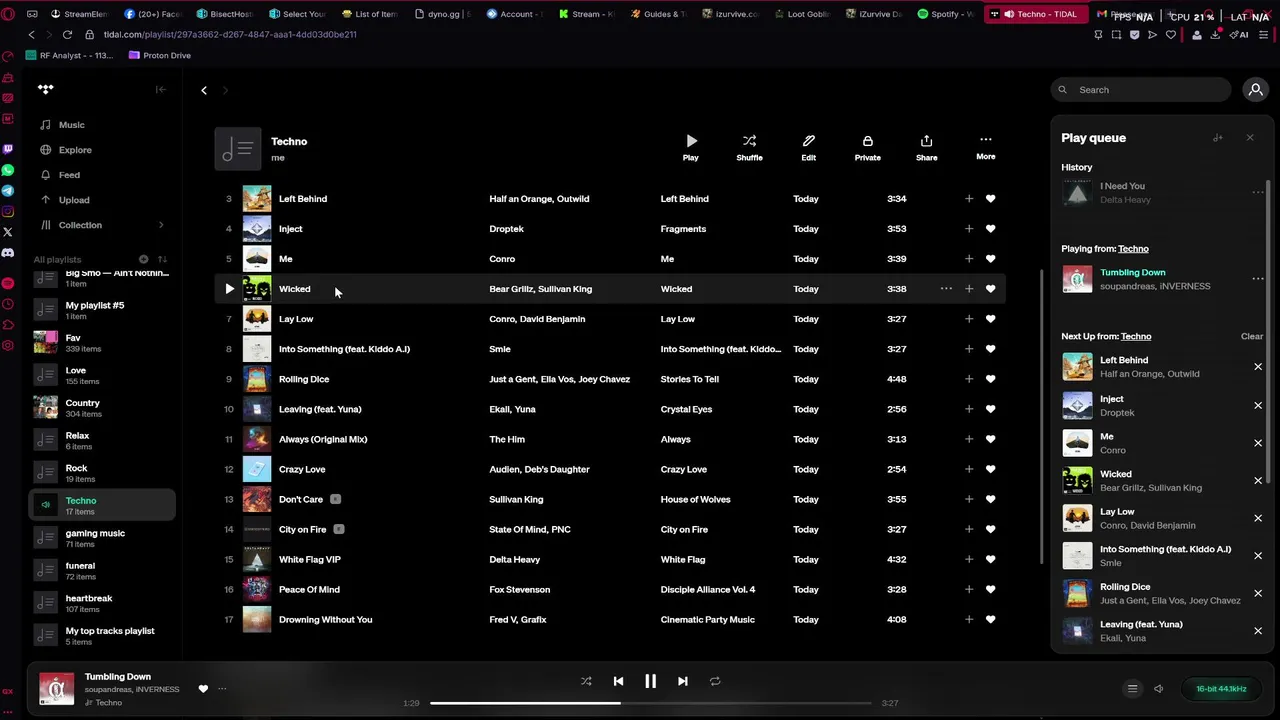Reload the browser page

click(x=67, y=34)
